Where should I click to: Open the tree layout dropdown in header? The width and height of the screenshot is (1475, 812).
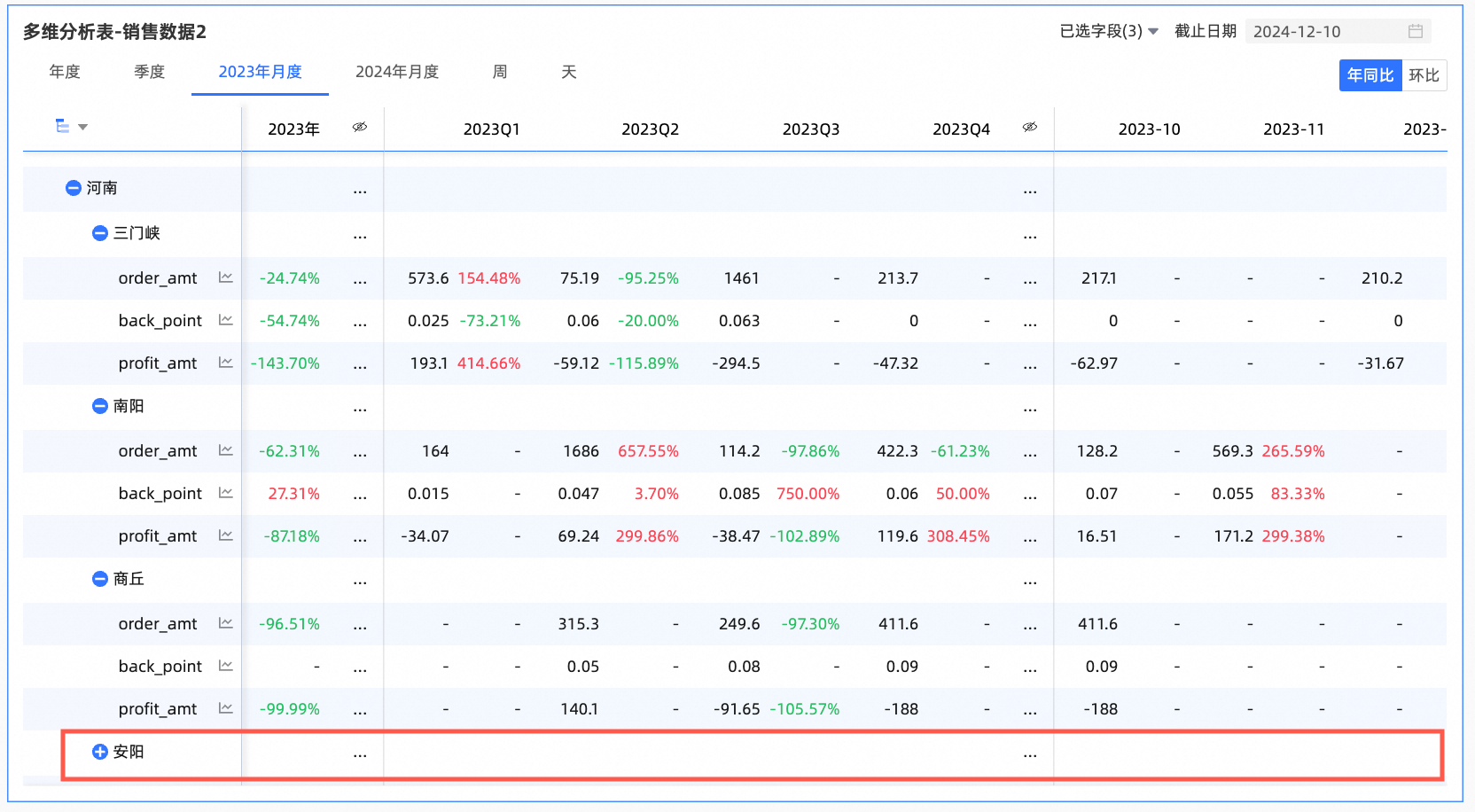pos(71,127)
